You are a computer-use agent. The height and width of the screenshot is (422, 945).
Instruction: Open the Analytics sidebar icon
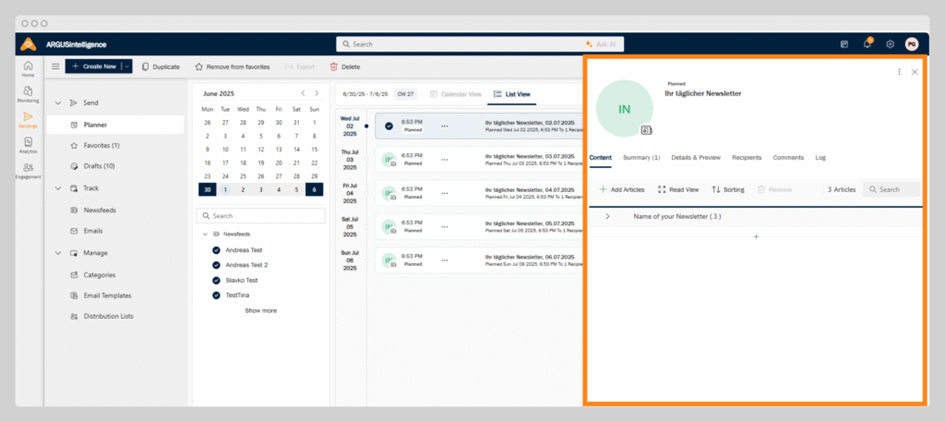[28, 145]
